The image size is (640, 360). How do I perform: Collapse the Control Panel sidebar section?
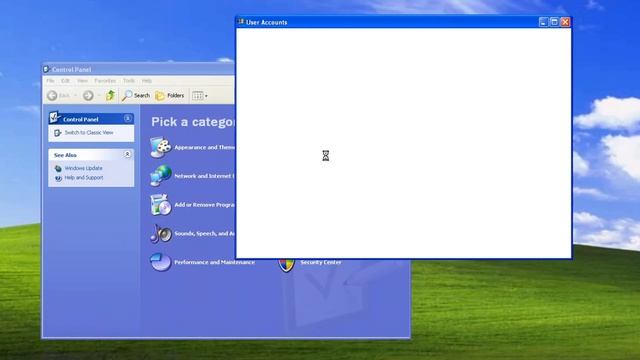pos(128,119)
